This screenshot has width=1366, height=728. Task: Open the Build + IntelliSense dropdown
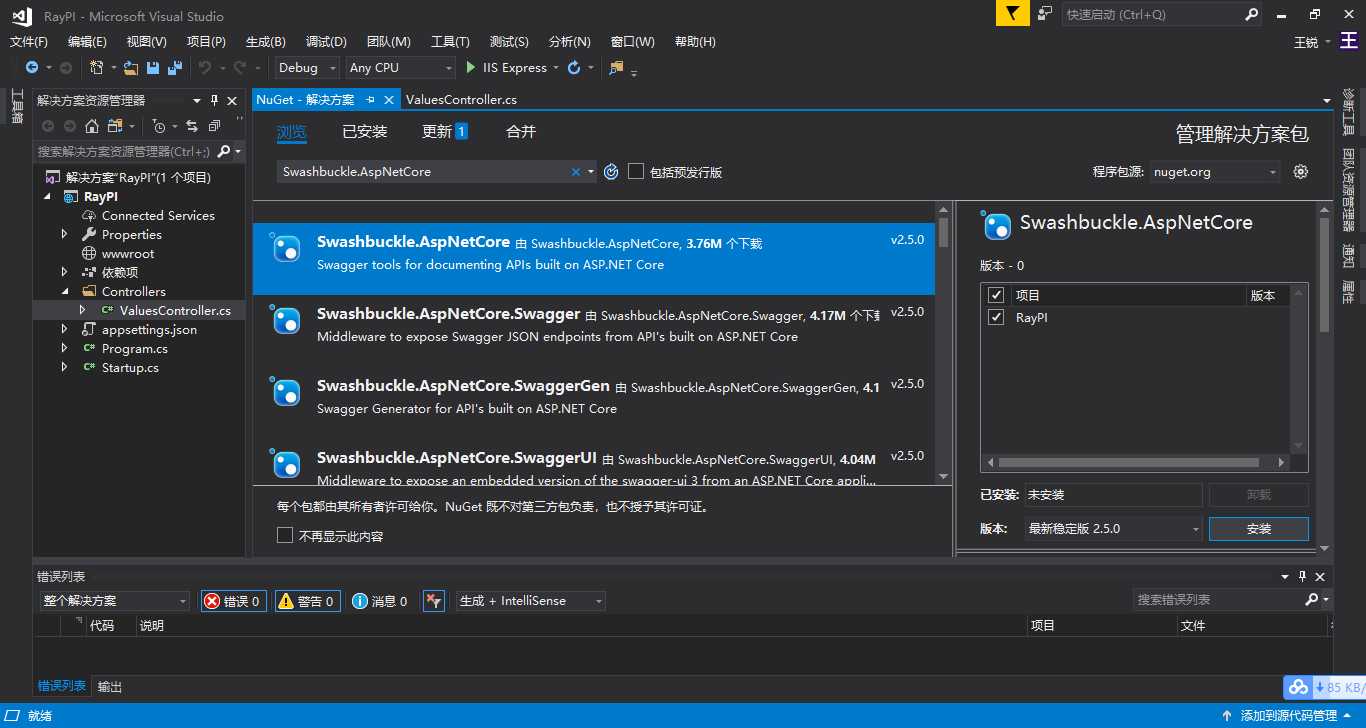tap(530, 601)
